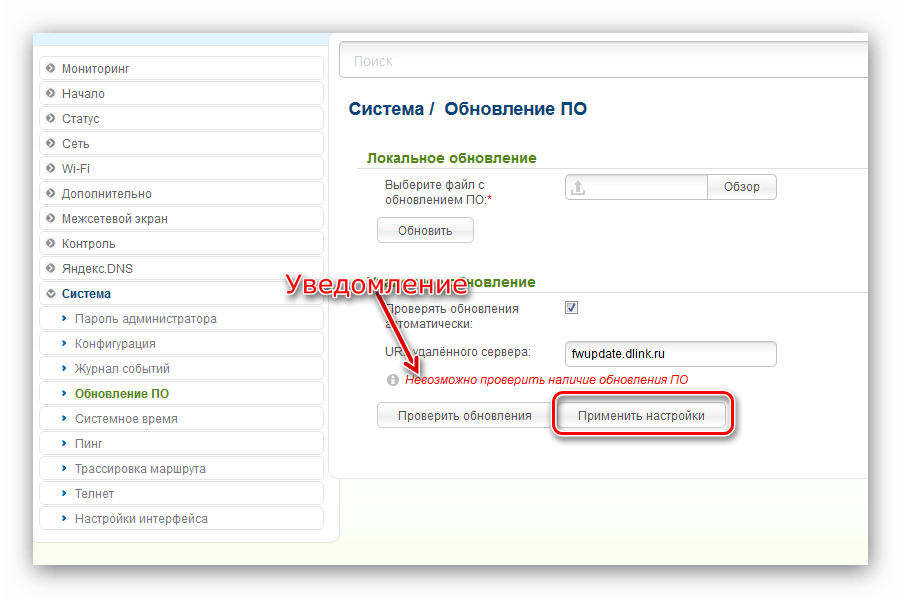Open Настройки интерфейса submenu item
901x598 pixels.
[181, 518]
